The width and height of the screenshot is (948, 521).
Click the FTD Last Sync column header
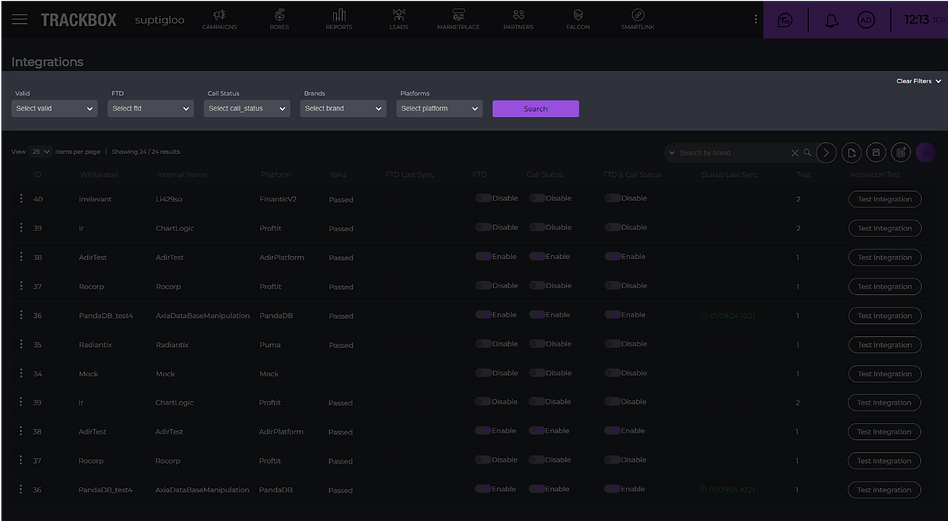(x=409, y=175)
